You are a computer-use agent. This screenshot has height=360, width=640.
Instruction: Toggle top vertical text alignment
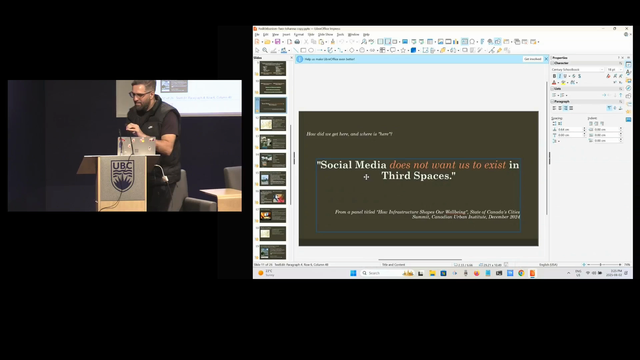[x=609, y=108]
